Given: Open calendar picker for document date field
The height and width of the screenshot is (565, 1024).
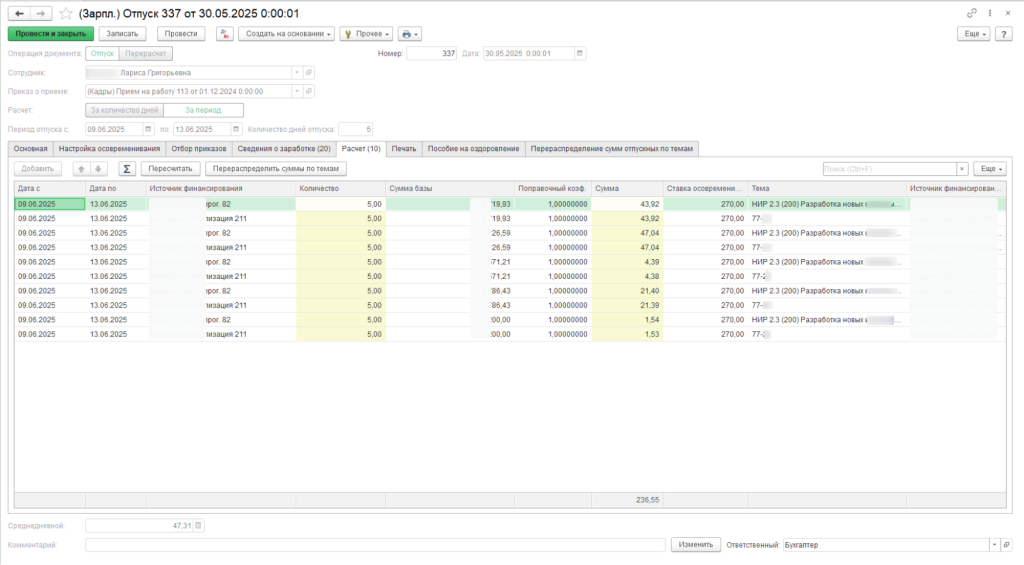Looking at the screenshot, I should (x=580, y=54).
